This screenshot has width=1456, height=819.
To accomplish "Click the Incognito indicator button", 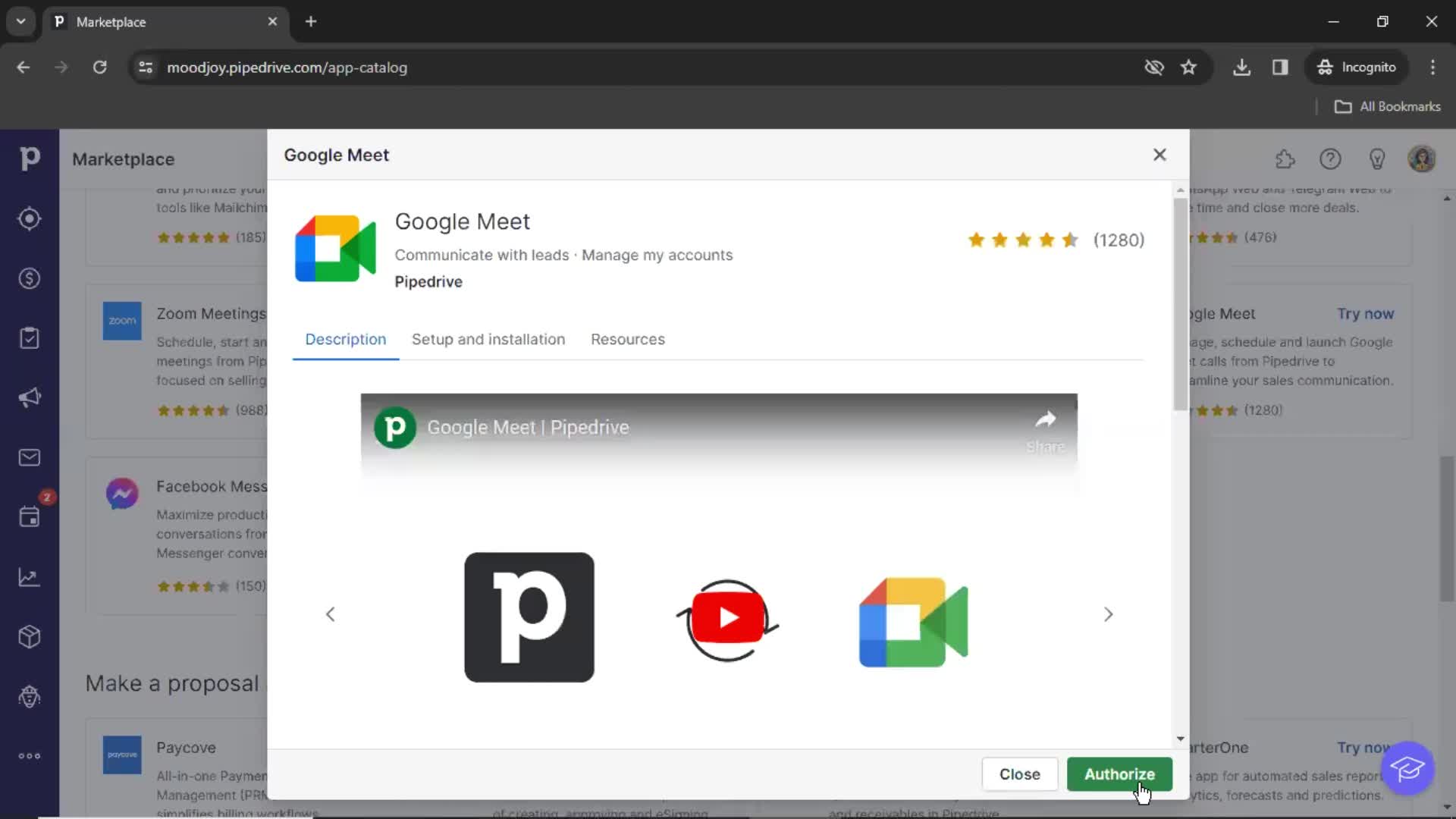I will point(1357,67).
